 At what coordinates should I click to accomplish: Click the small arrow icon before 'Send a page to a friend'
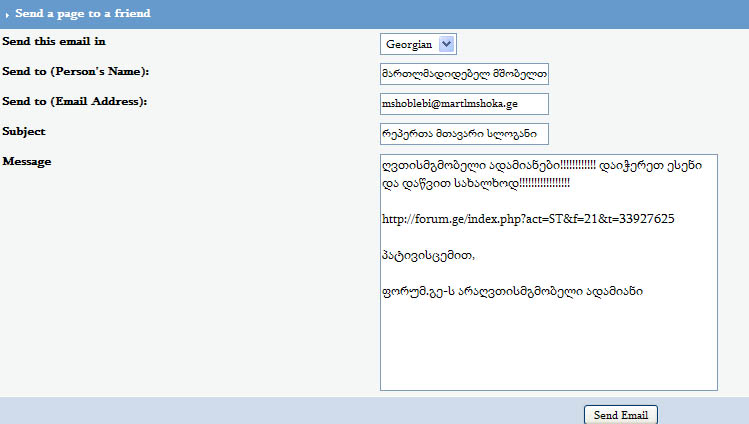(x=7, y=15)
